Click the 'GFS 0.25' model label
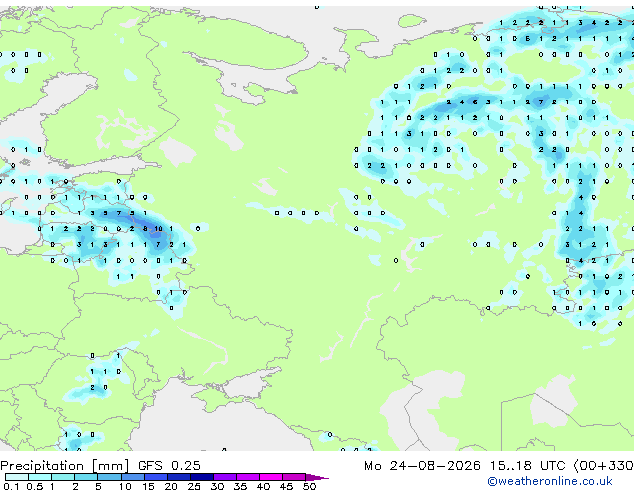634x490 pixels. [x=169, y=466]
